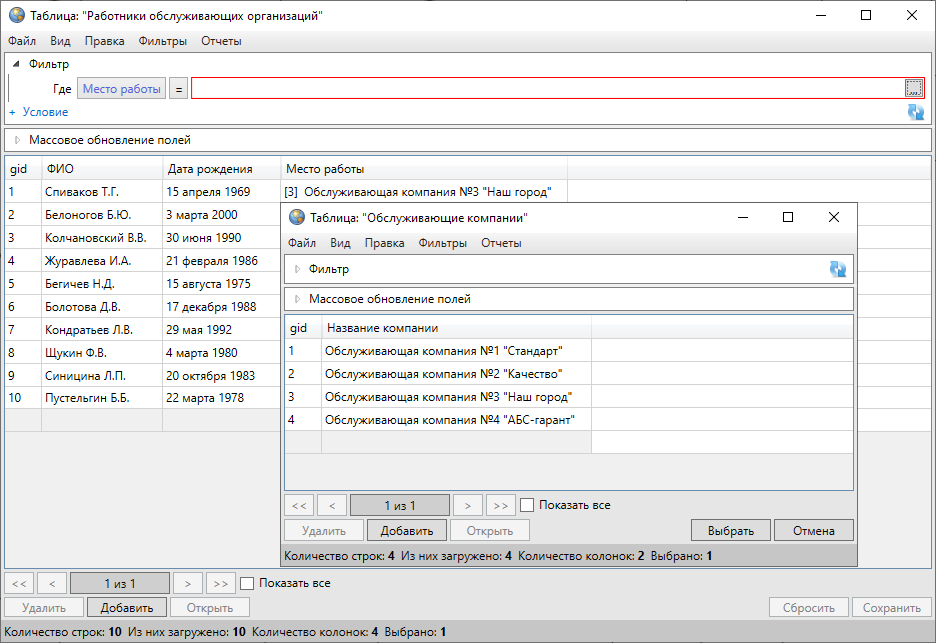Open the 'Отчеты' menu in main window
The height and width of the screenshot is (643, 936).
[x=221, y=41]
